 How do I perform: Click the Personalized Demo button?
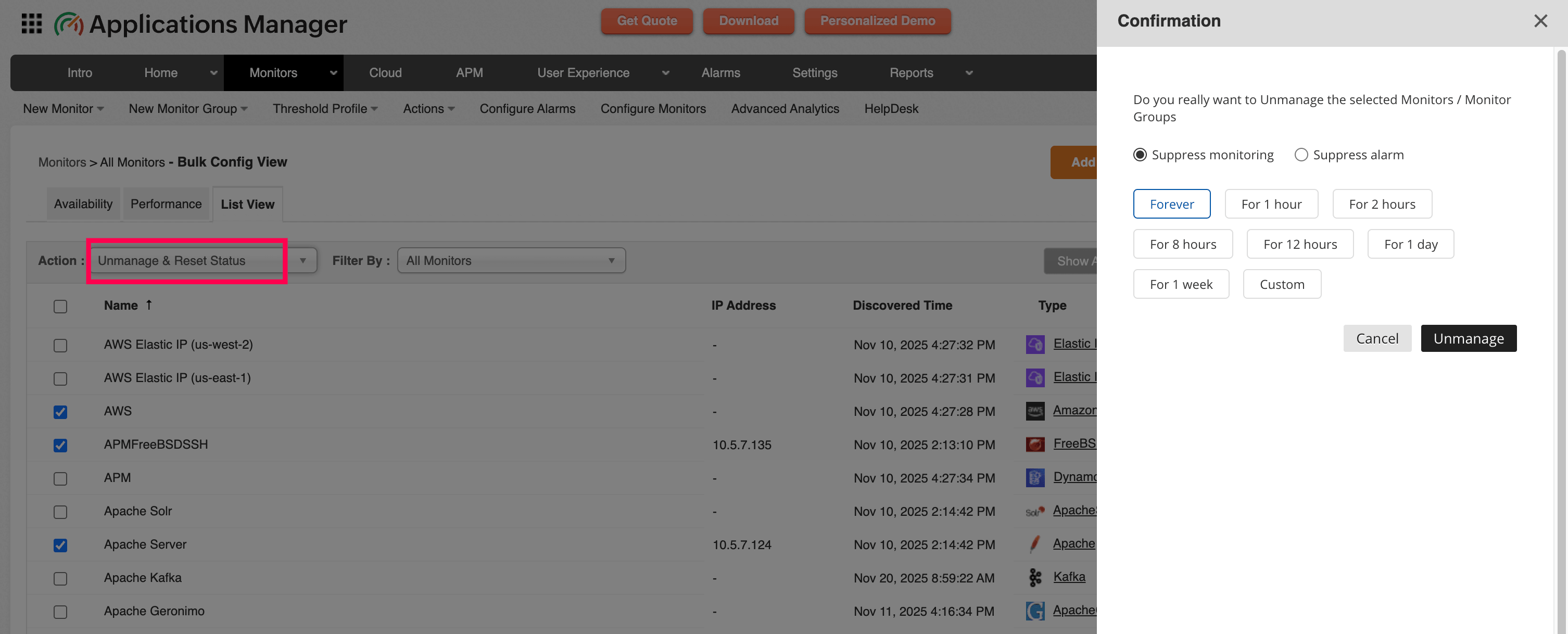[877, 21]
